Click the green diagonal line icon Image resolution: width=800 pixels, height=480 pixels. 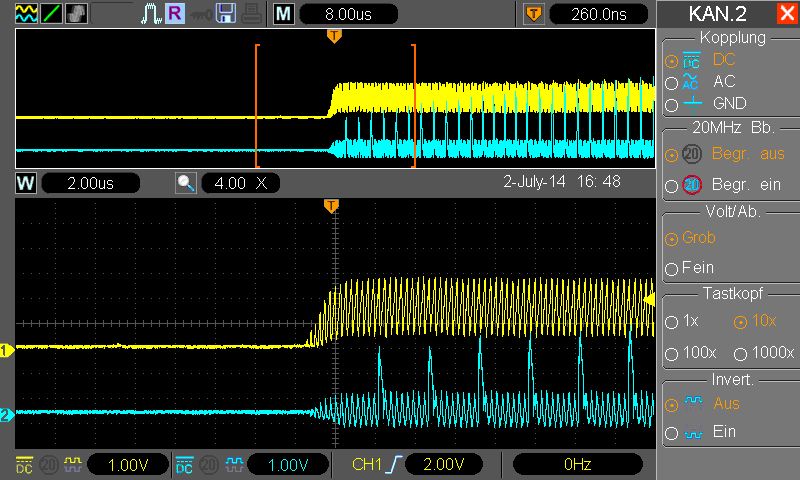[50, 15]
